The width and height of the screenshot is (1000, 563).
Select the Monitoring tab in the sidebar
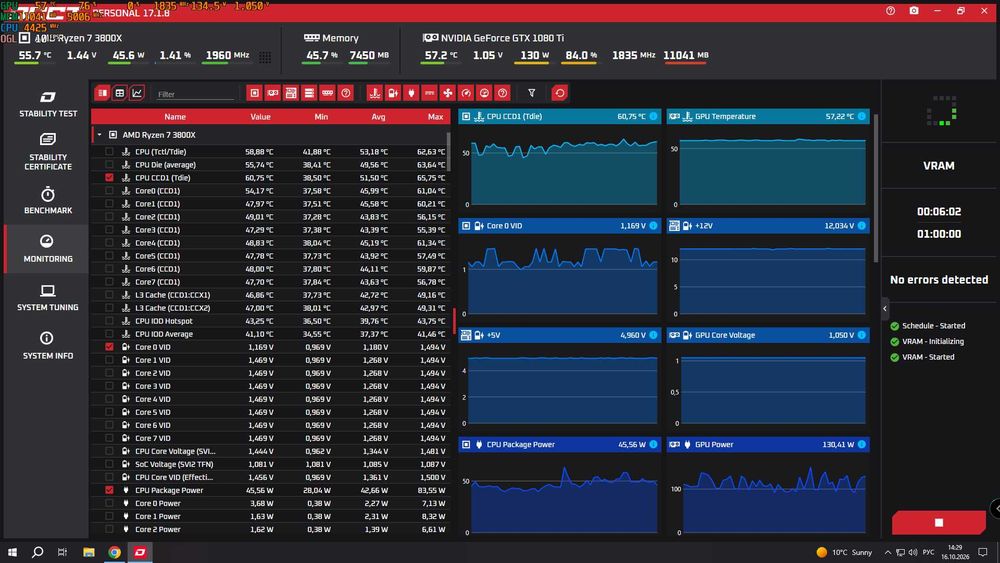tap(48, 249)
